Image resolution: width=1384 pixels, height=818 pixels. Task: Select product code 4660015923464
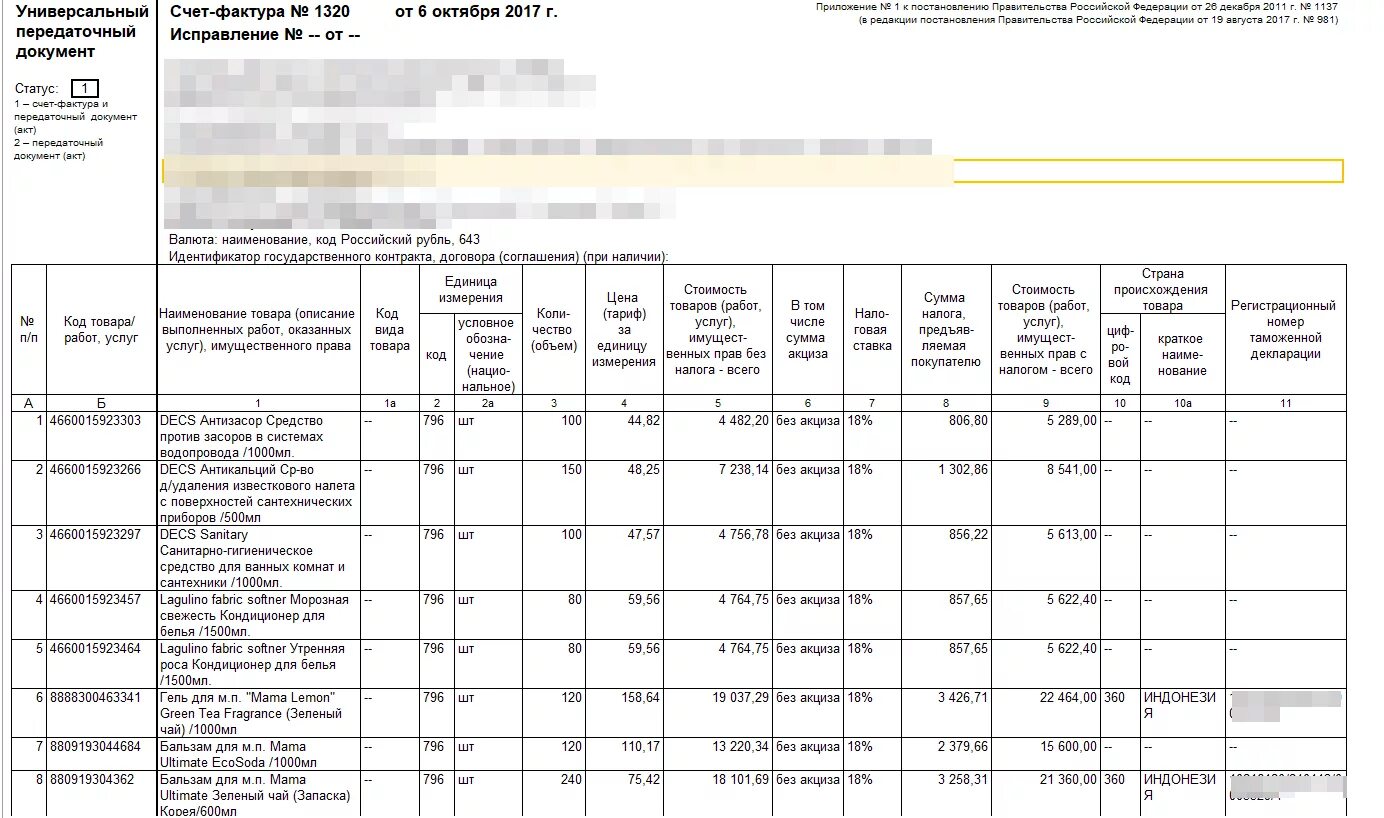coord(95,649)
